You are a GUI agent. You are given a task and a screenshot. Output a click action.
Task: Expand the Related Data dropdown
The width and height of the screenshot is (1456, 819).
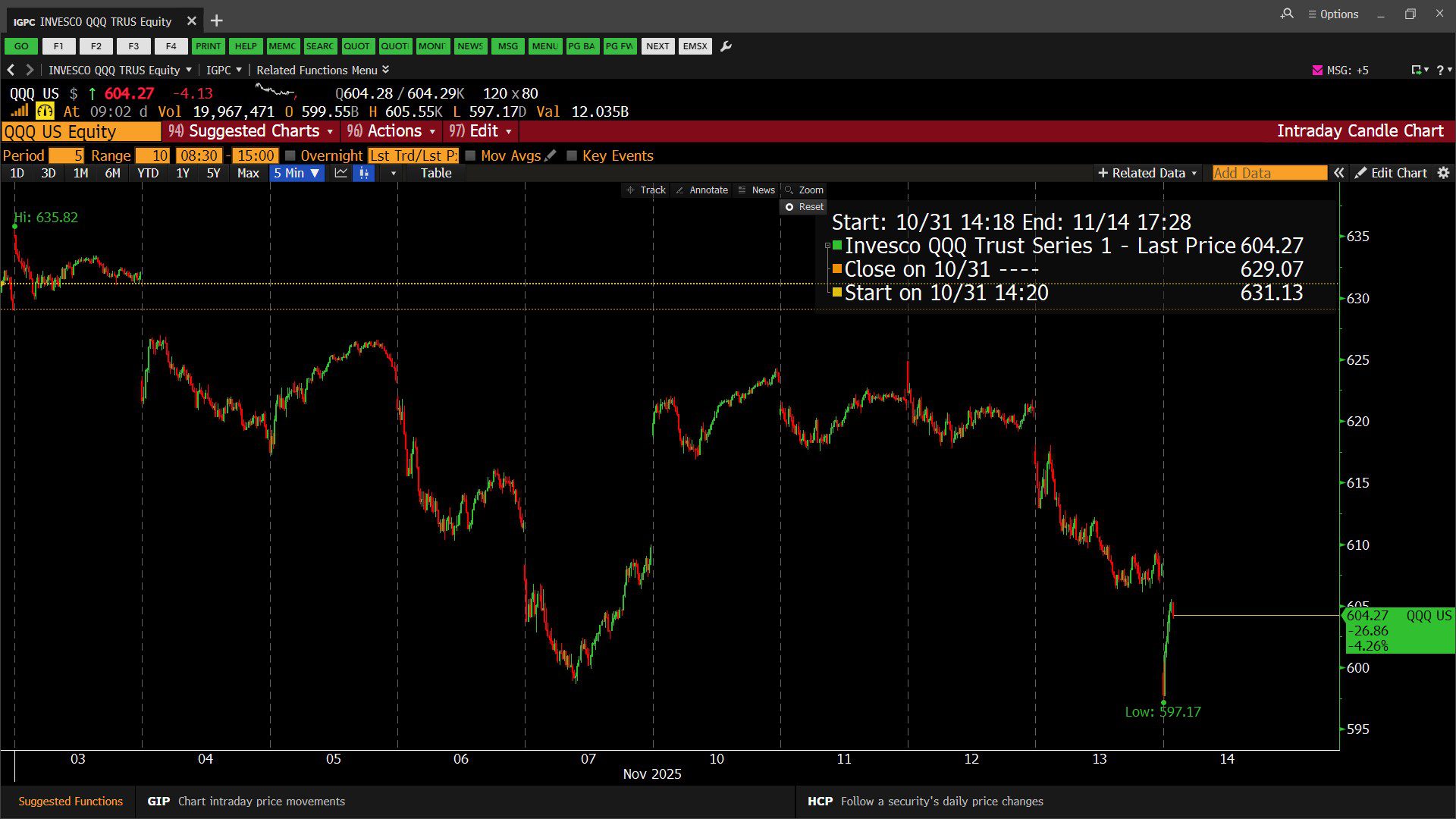(x=1147, y=173)
